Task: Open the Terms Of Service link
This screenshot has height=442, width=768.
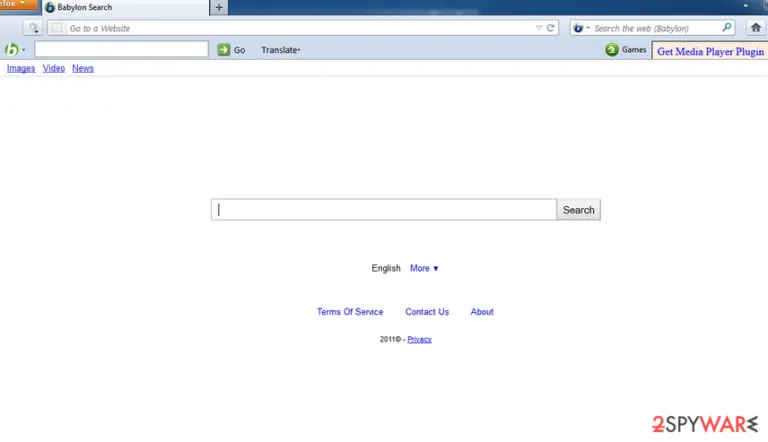Action: (350, 312)
